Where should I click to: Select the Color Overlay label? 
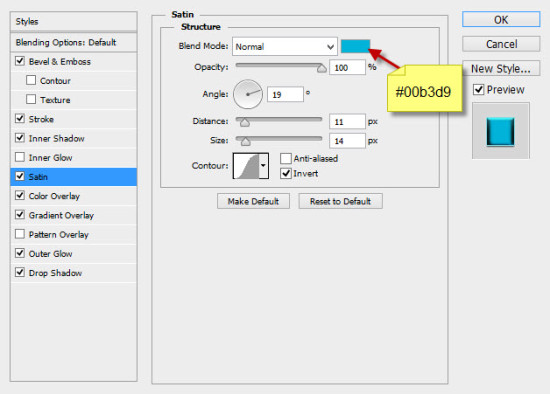coord(54,196)
